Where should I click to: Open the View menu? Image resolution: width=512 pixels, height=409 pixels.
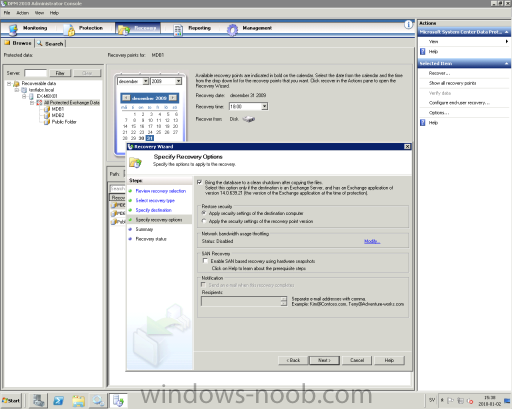coord(39,13)
